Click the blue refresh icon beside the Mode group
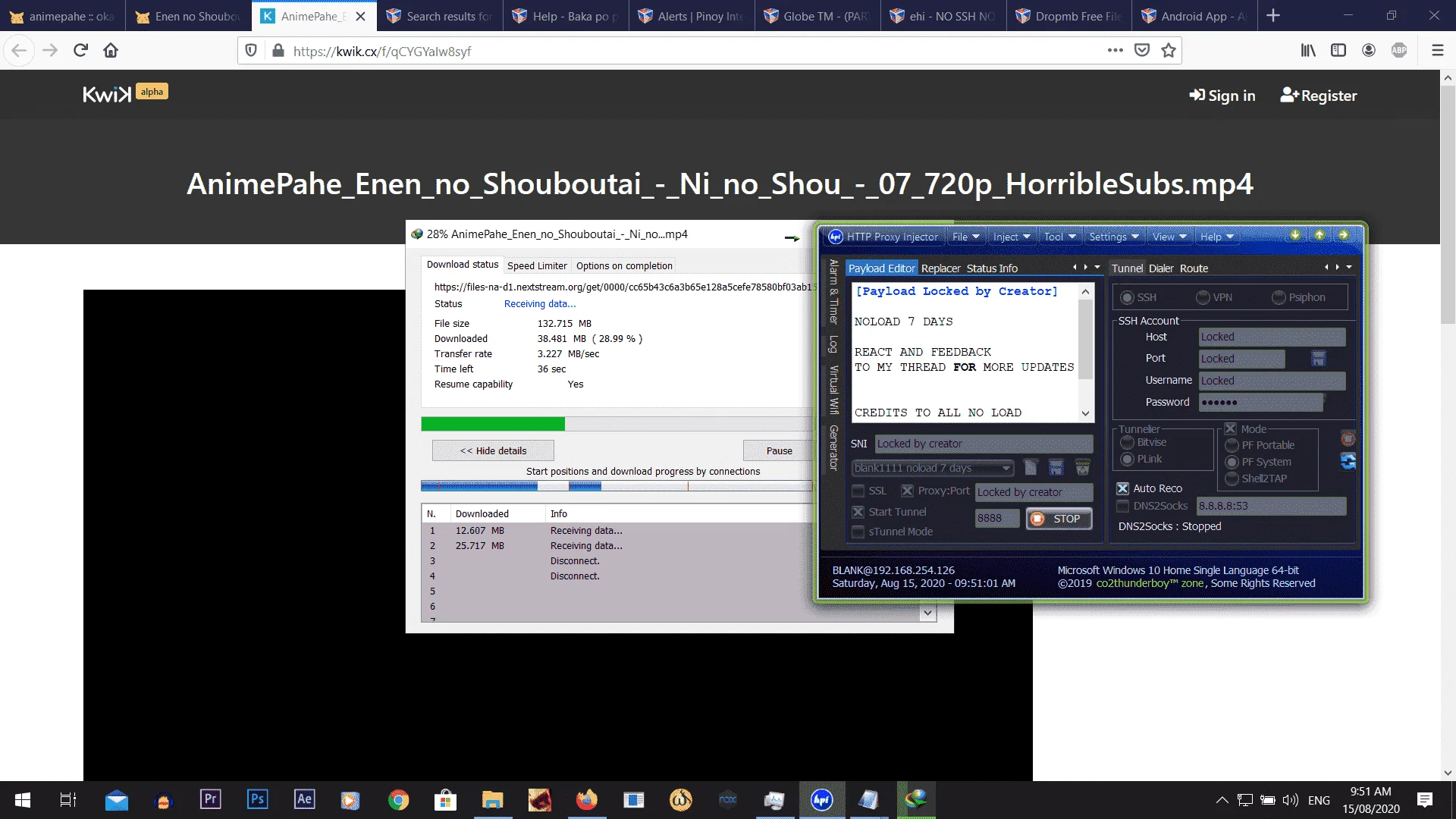This screenshot has width=1456, height=819. tap(1348, 461)
